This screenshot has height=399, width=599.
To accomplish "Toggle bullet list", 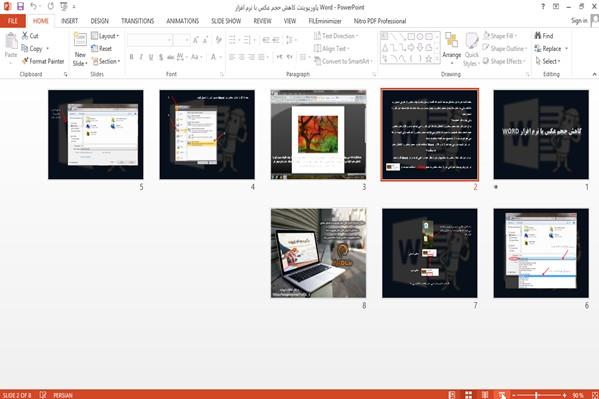I will (x=233, y=40).
